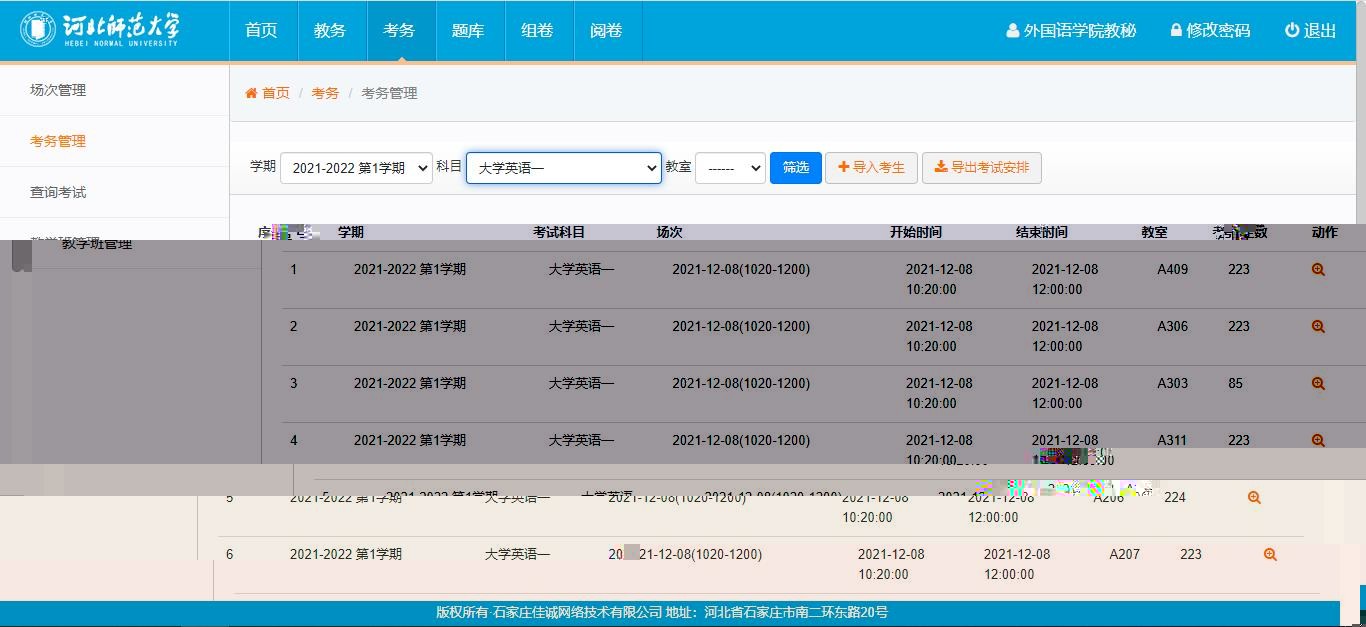The height and width of the screenshot is (627, 1366).
Task: Click the 开始时间 column header
Action: (916, 232)
